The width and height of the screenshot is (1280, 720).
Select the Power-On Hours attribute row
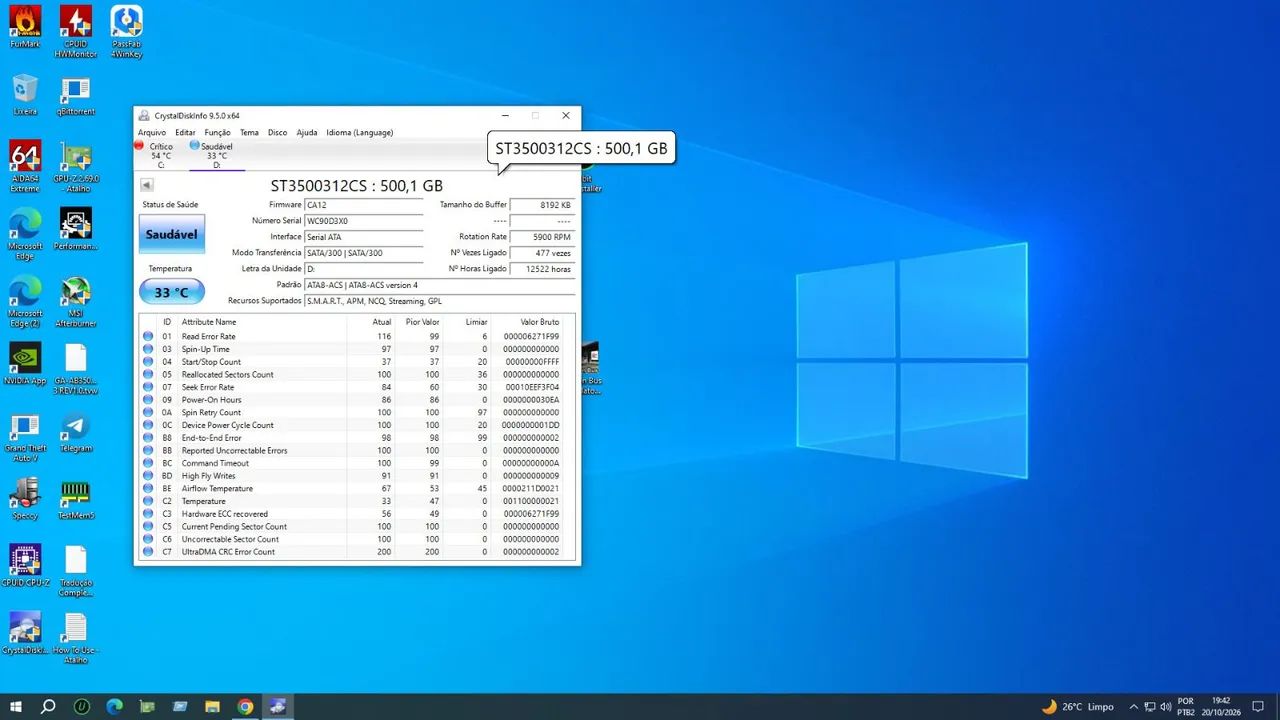pos(357,400)
